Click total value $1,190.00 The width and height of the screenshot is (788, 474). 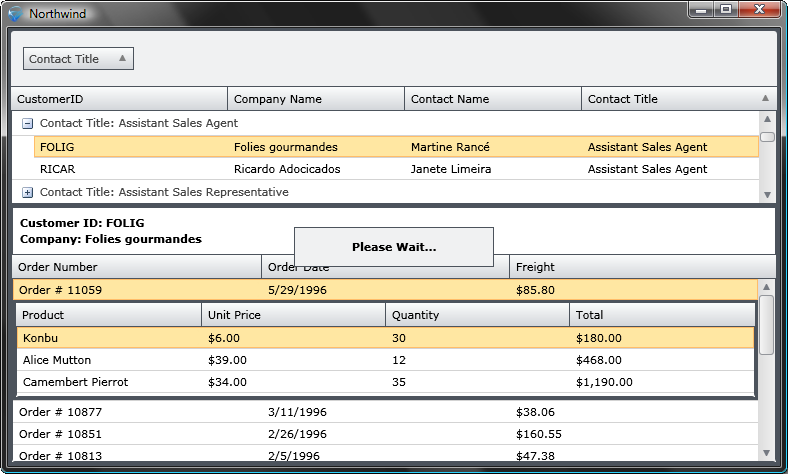pyautogui.click(x=604, y=382)
